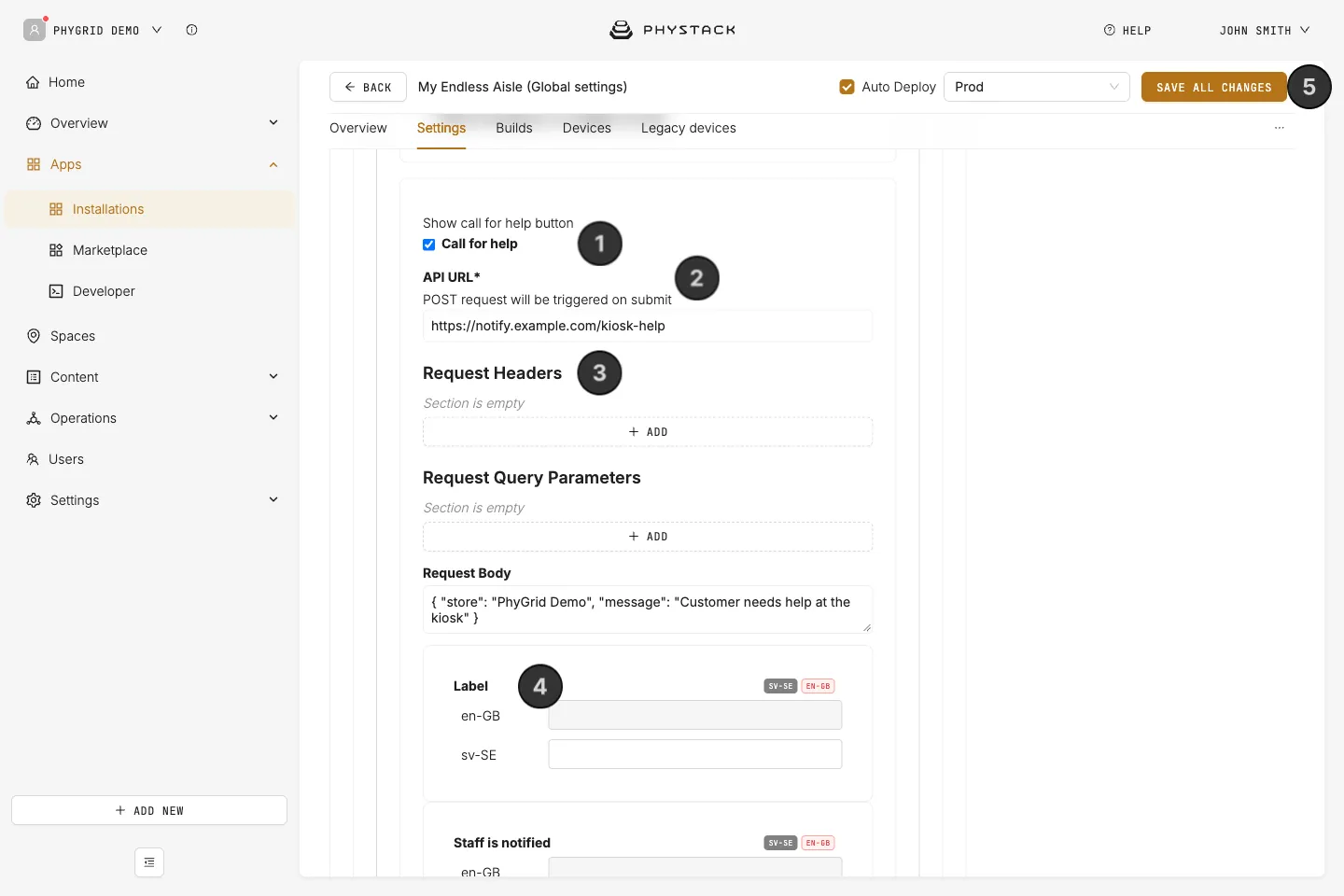This screenshot has width=1344, height=896.
Task: Expand the John Smith user menu
Action: point(1265,30)
